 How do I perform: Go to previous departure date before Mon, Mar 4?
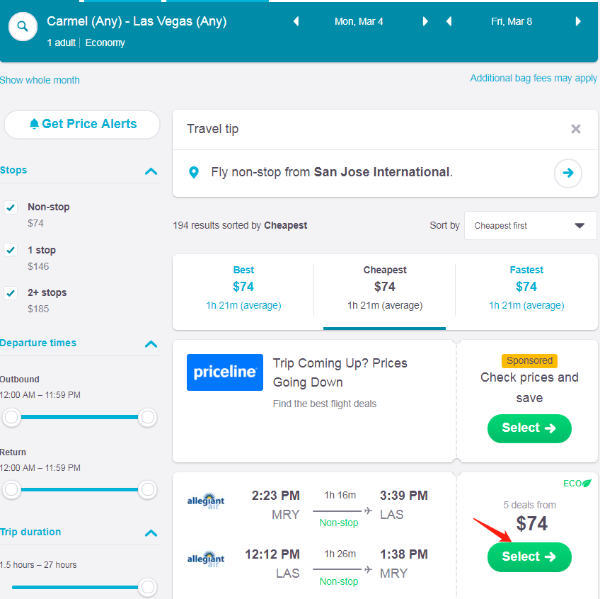click(x=296, y=21)
